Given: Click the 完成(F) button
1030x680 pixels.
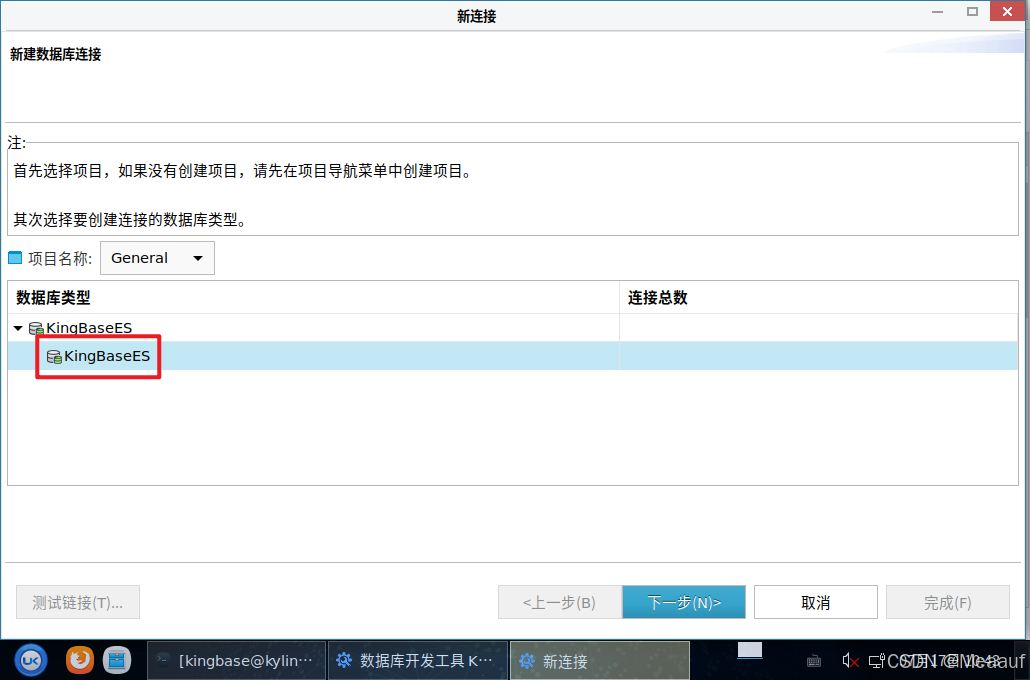Looking at the screenshot, I should pyautogui.click(x=947, y=602).
